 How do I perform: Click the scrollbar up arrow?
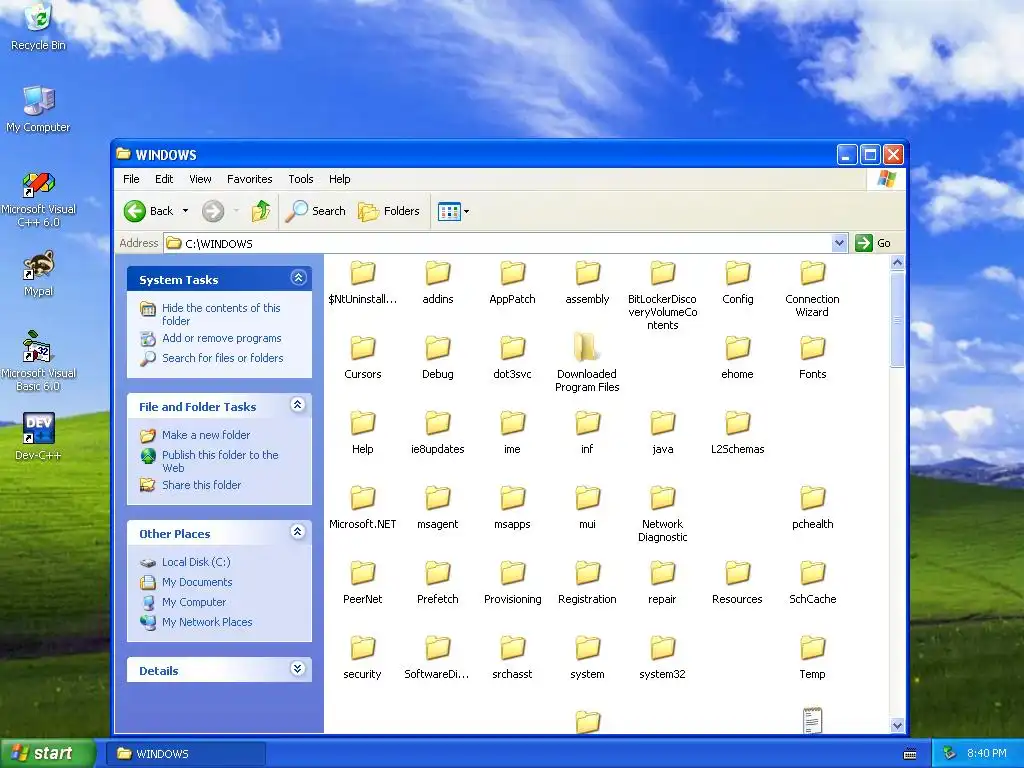click(897, 263)
